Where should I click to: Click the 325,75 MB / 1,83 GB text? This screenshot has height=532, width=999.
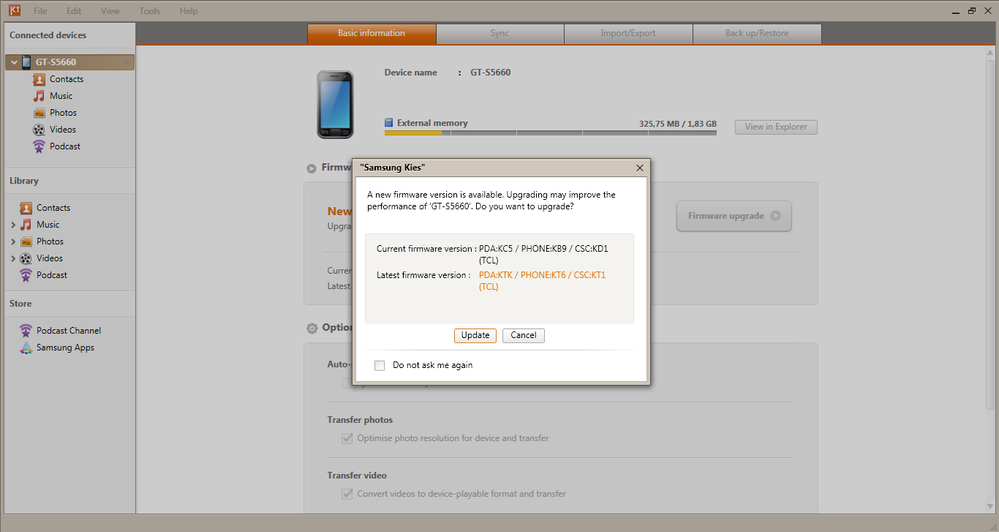(x=678, y=124)
